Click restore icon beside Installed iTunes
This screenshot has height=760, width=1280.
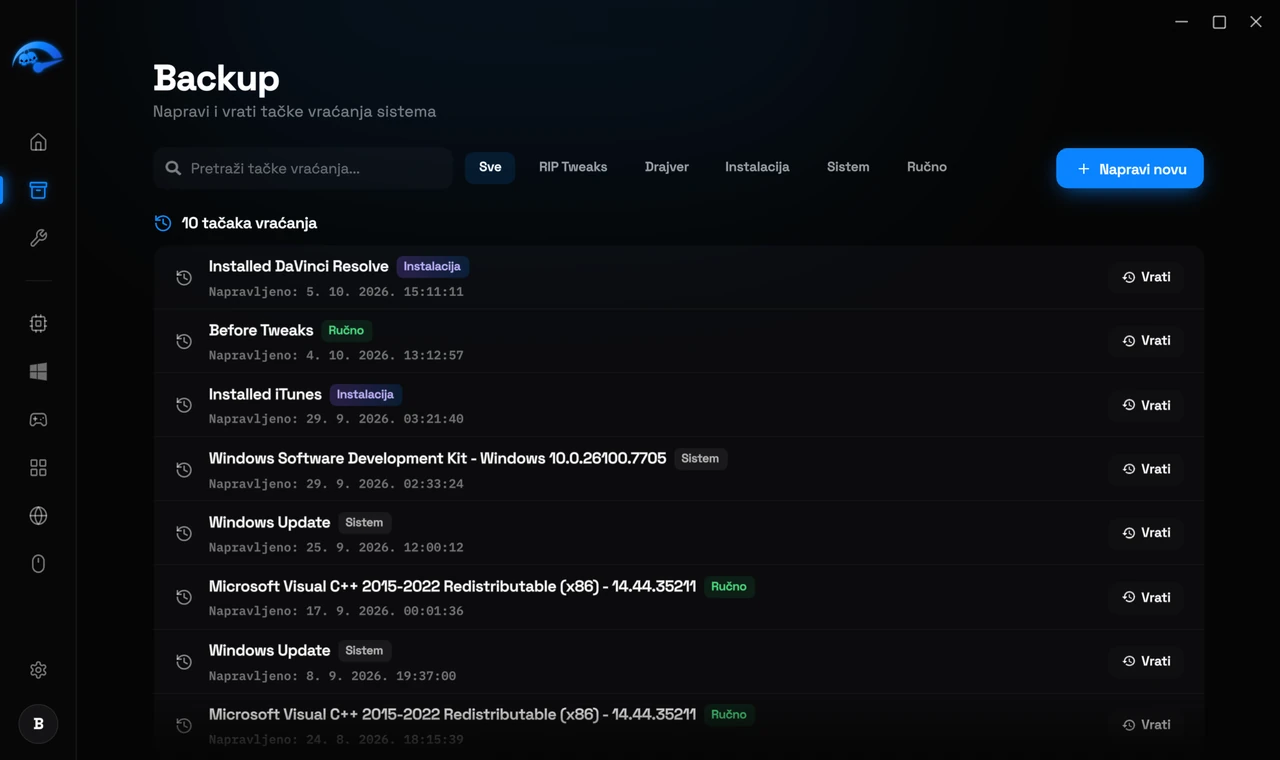coord(184,405)
